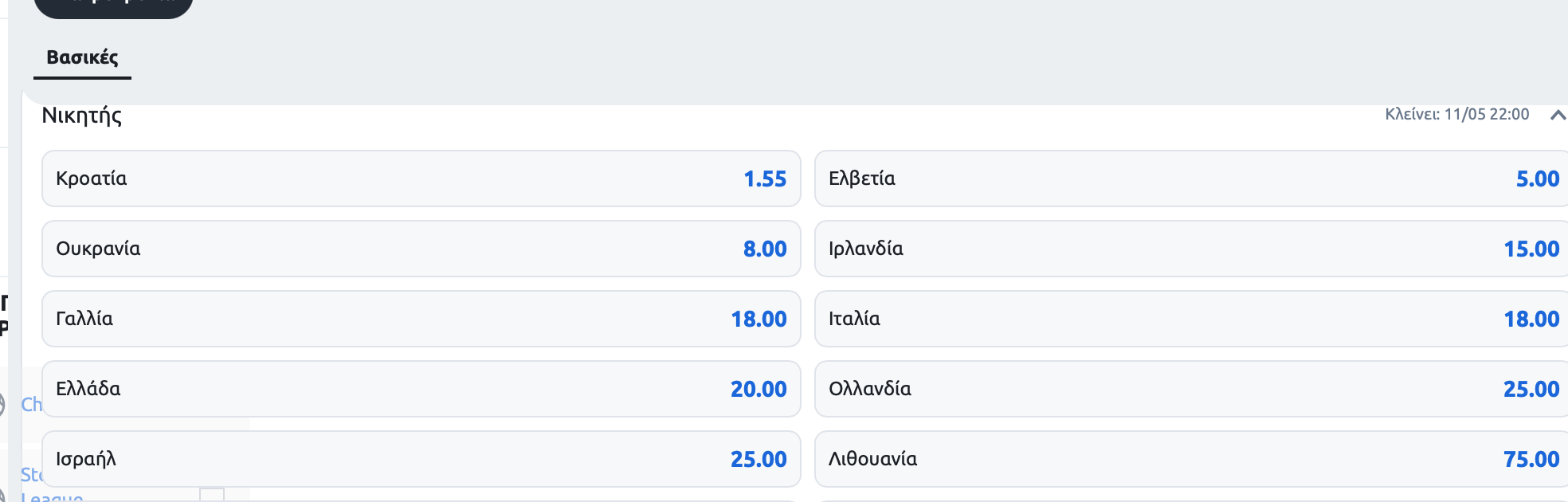This screenshot has height=502, width=1568.
Task: Pick Ουκρανία at 8.00
Action: (421, 249)
